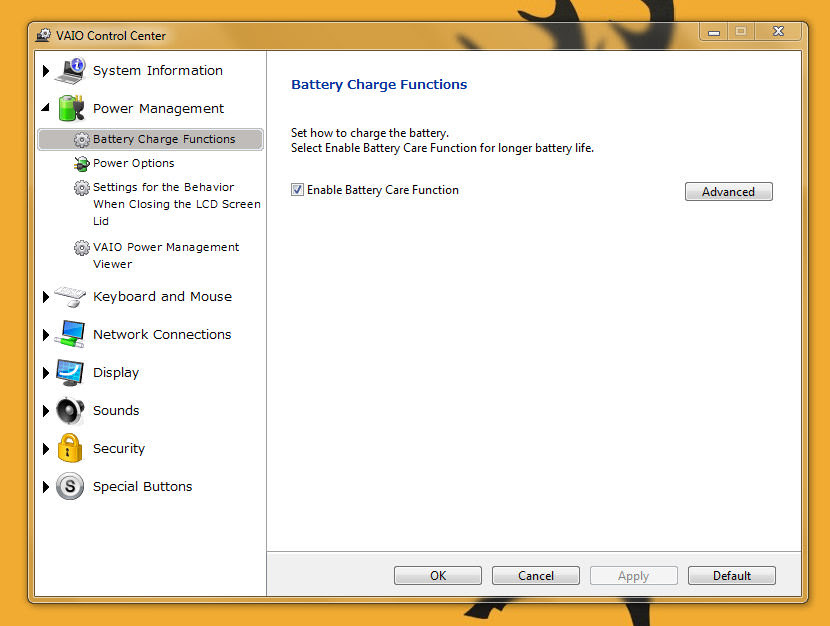Minimize the VAIO Control Center window
This screenshot has width=830, height=626.
pyautogui.click(x=714, y=32)
